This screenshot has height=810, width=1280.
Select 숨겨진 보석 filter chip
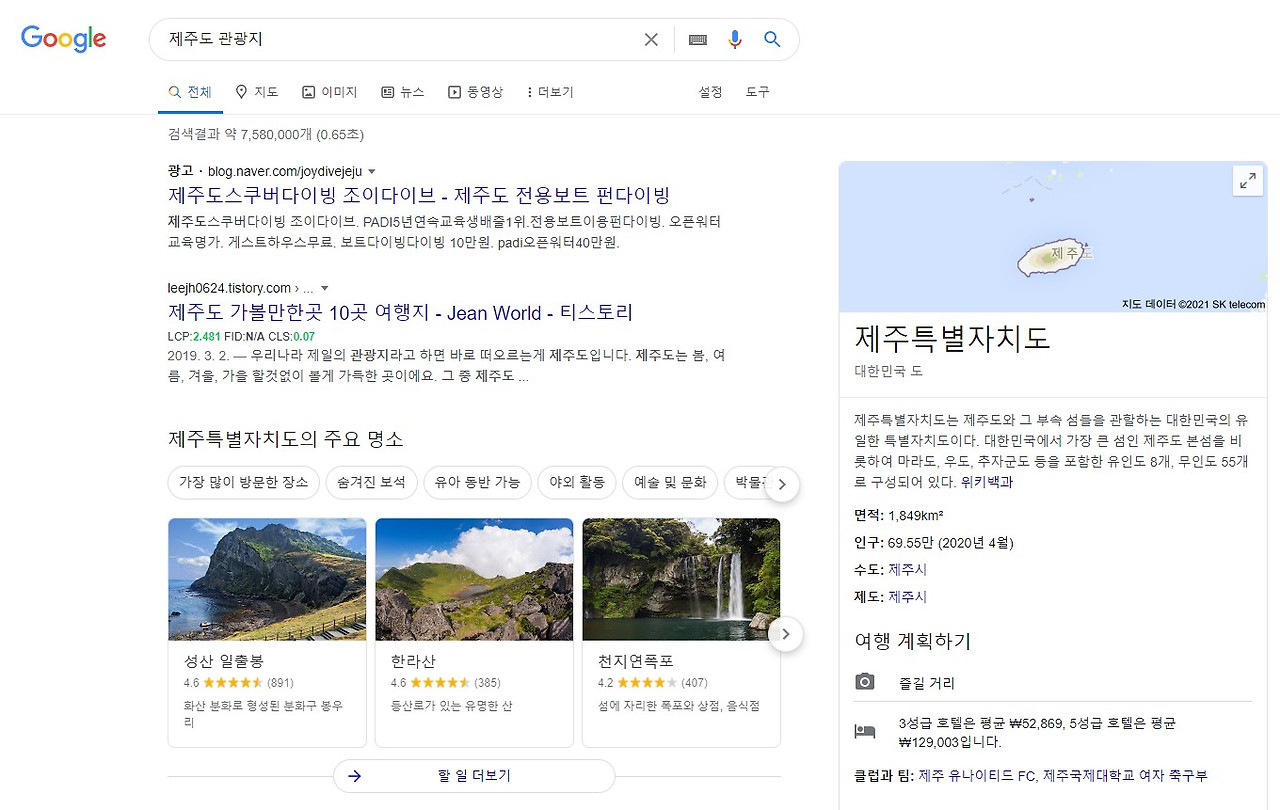point(371,482)
